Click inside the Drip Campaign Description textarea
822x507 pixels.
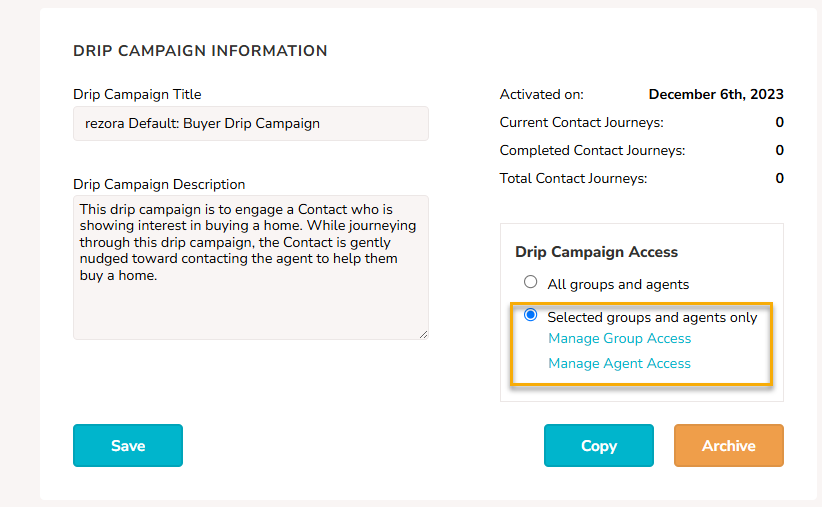click(x=251, y=267)
